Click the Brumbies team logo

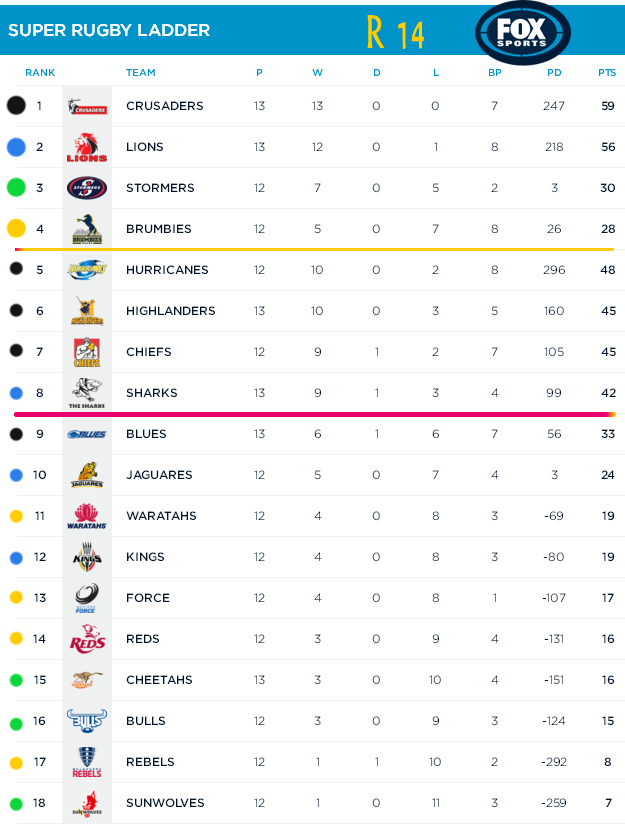coord(87,229)
